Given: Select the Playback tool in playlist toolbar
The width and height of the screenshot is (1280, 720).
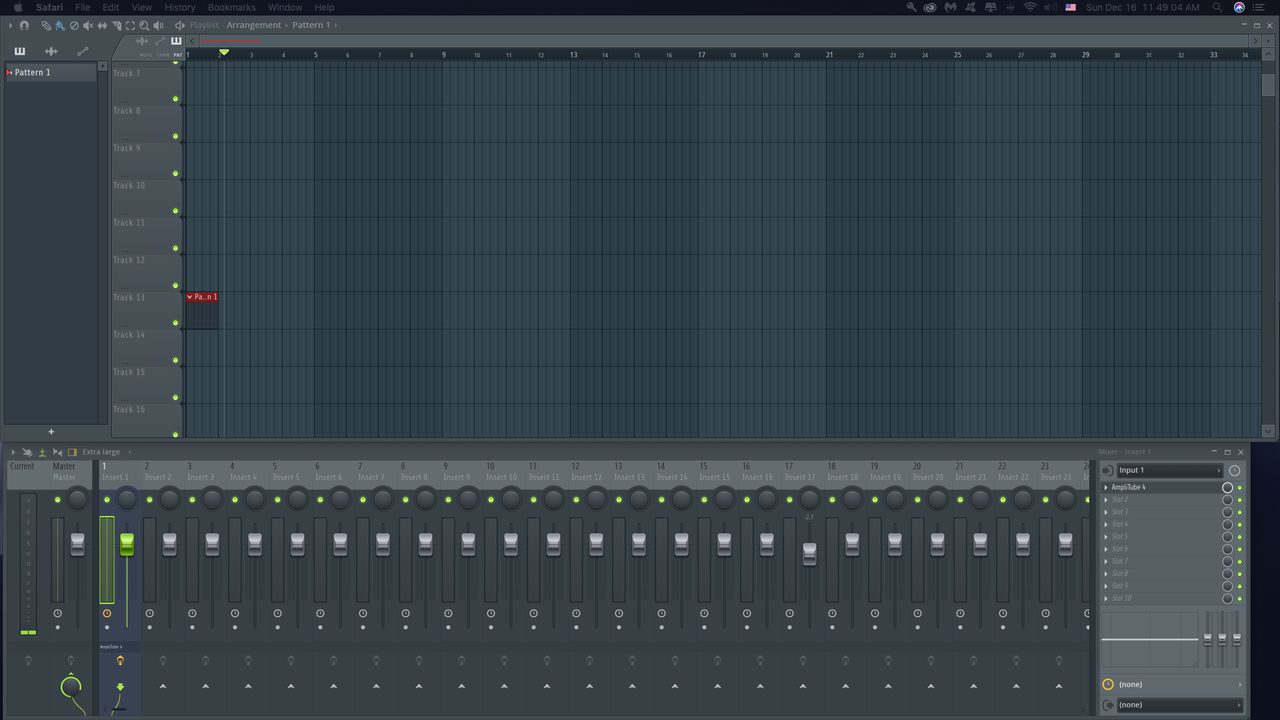Looking at the screenshot, I should (x=158, y=25).
